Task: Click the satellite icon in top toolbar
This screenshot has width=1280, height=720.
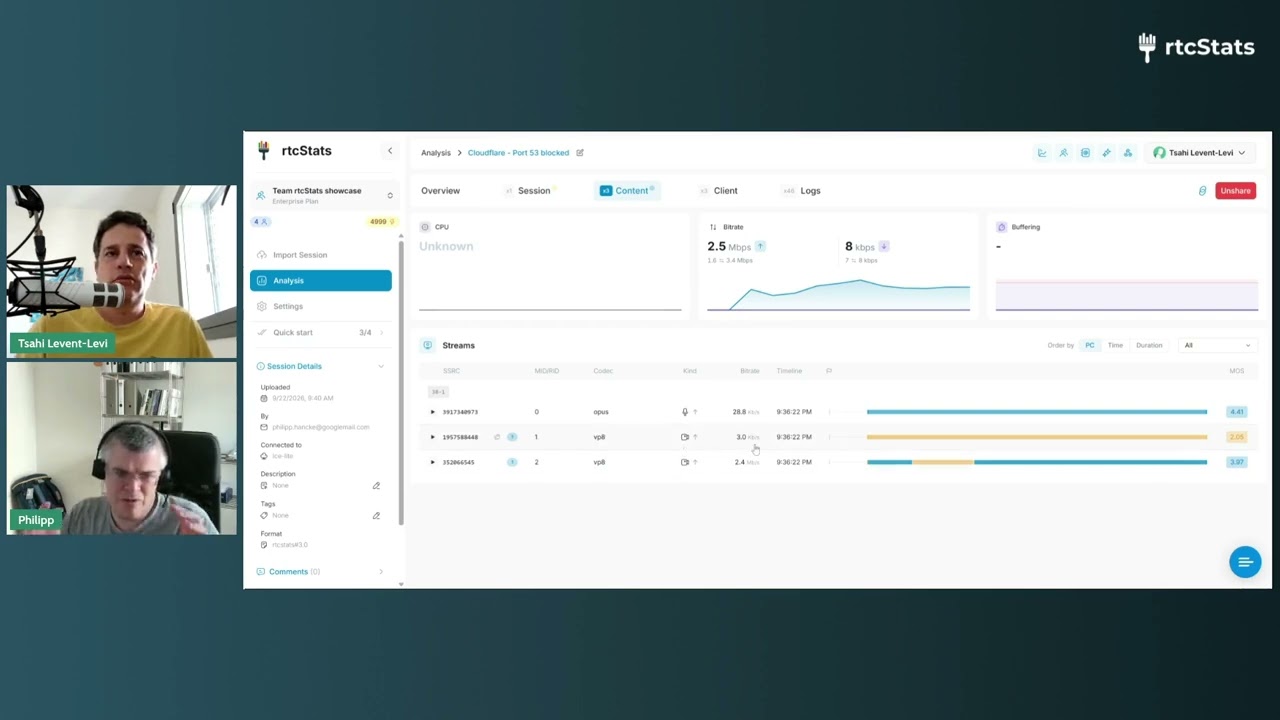Action: [x=1106, y=153]
